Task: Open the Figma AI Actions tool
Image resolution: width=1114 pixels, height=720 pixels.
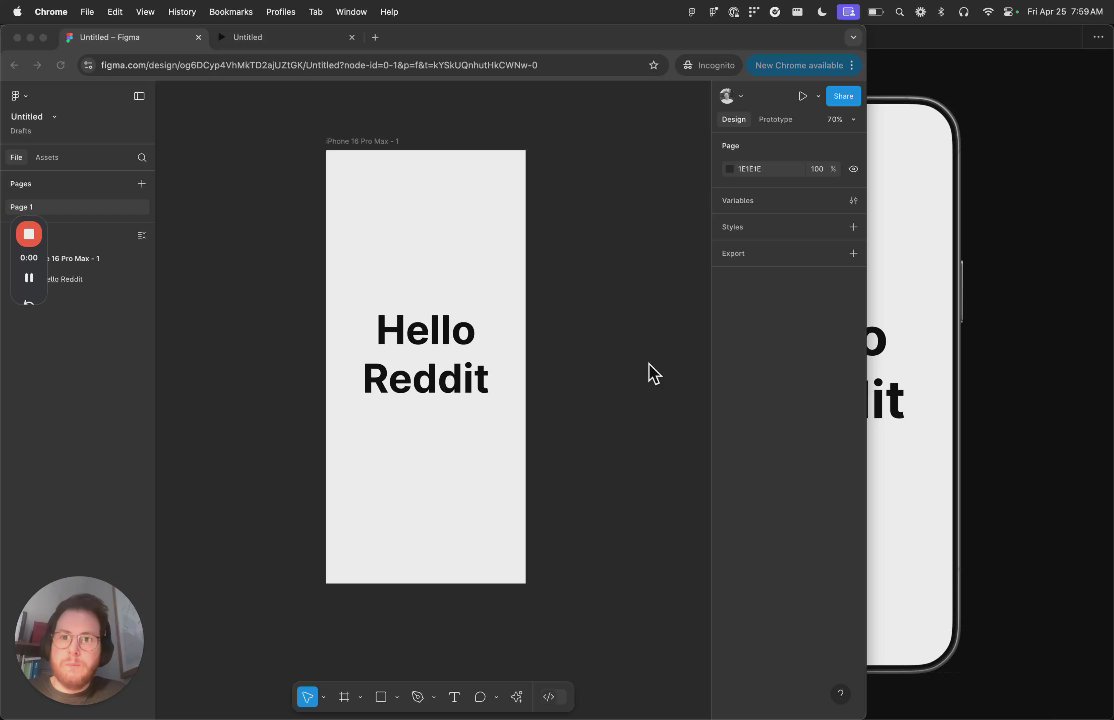Action: click(x=517, y=697)
